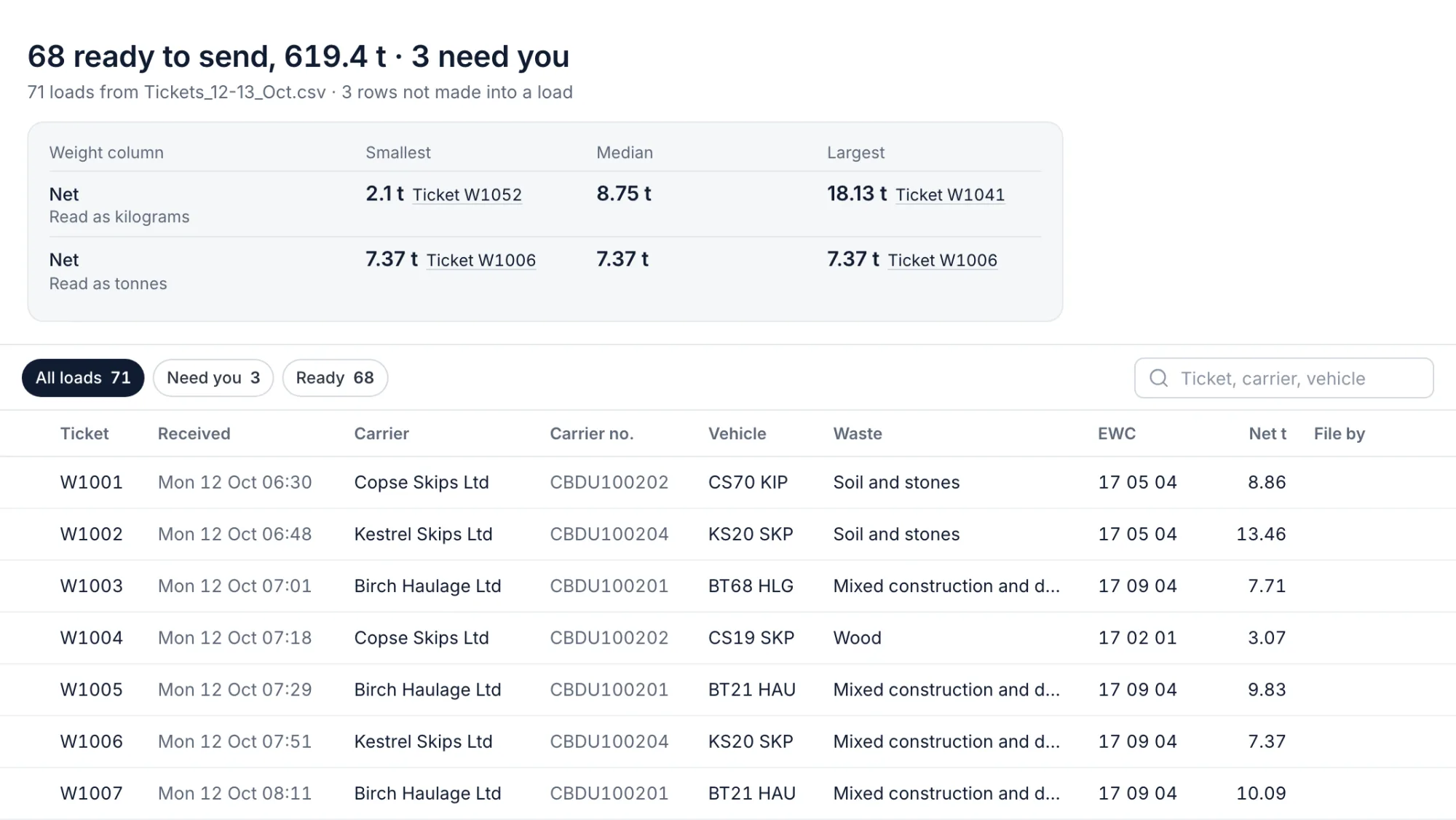The height and width of the screenshot is (820, 1456).
Task: Click the Ticket column header
Action: 84,433
